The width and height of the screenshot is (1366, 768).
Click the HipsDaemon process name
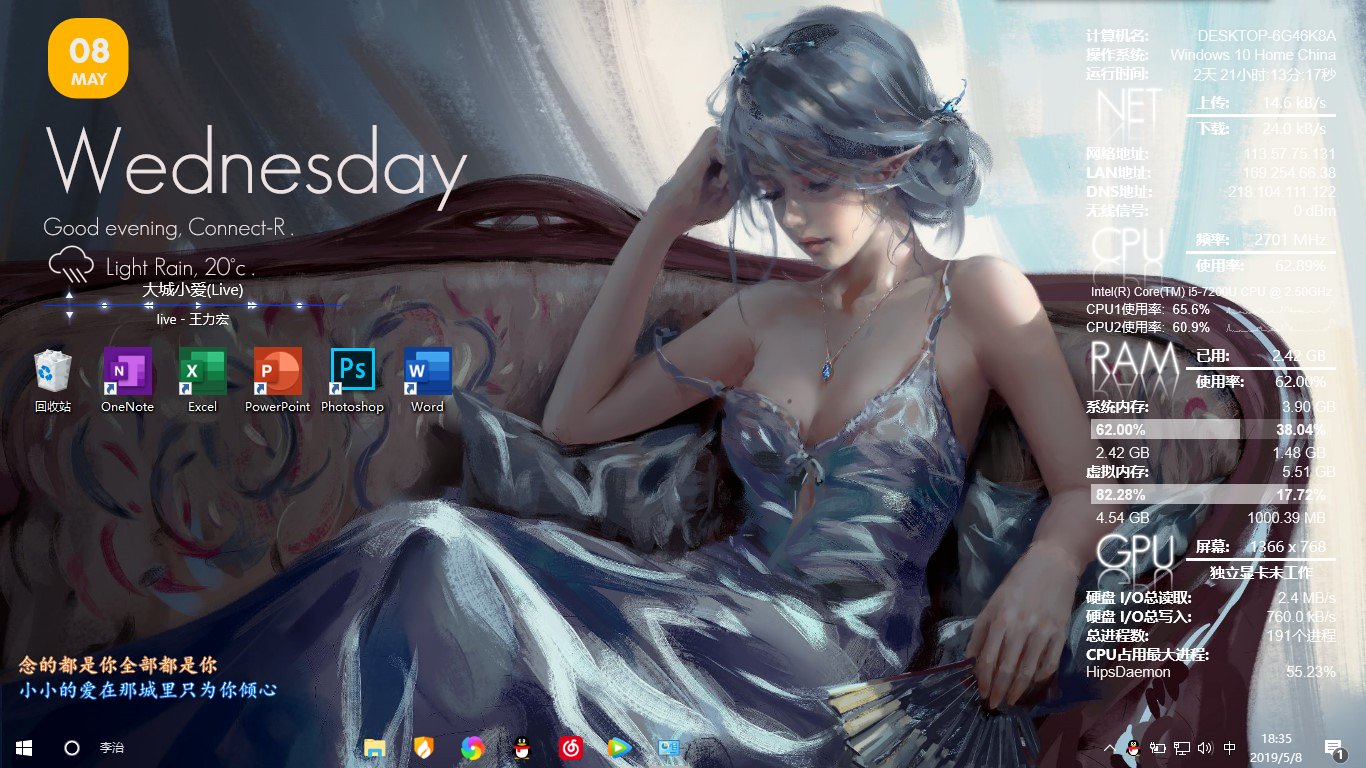tap(1128, 672)
